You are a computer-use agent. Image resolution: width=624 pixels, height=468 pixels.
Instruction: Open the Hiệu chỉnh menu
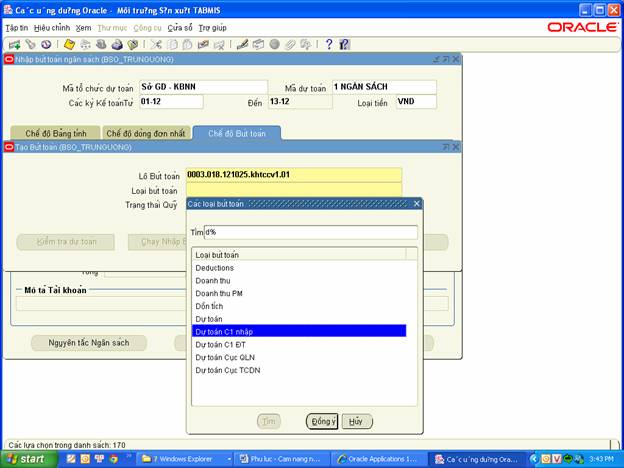(x=52, y=28)
